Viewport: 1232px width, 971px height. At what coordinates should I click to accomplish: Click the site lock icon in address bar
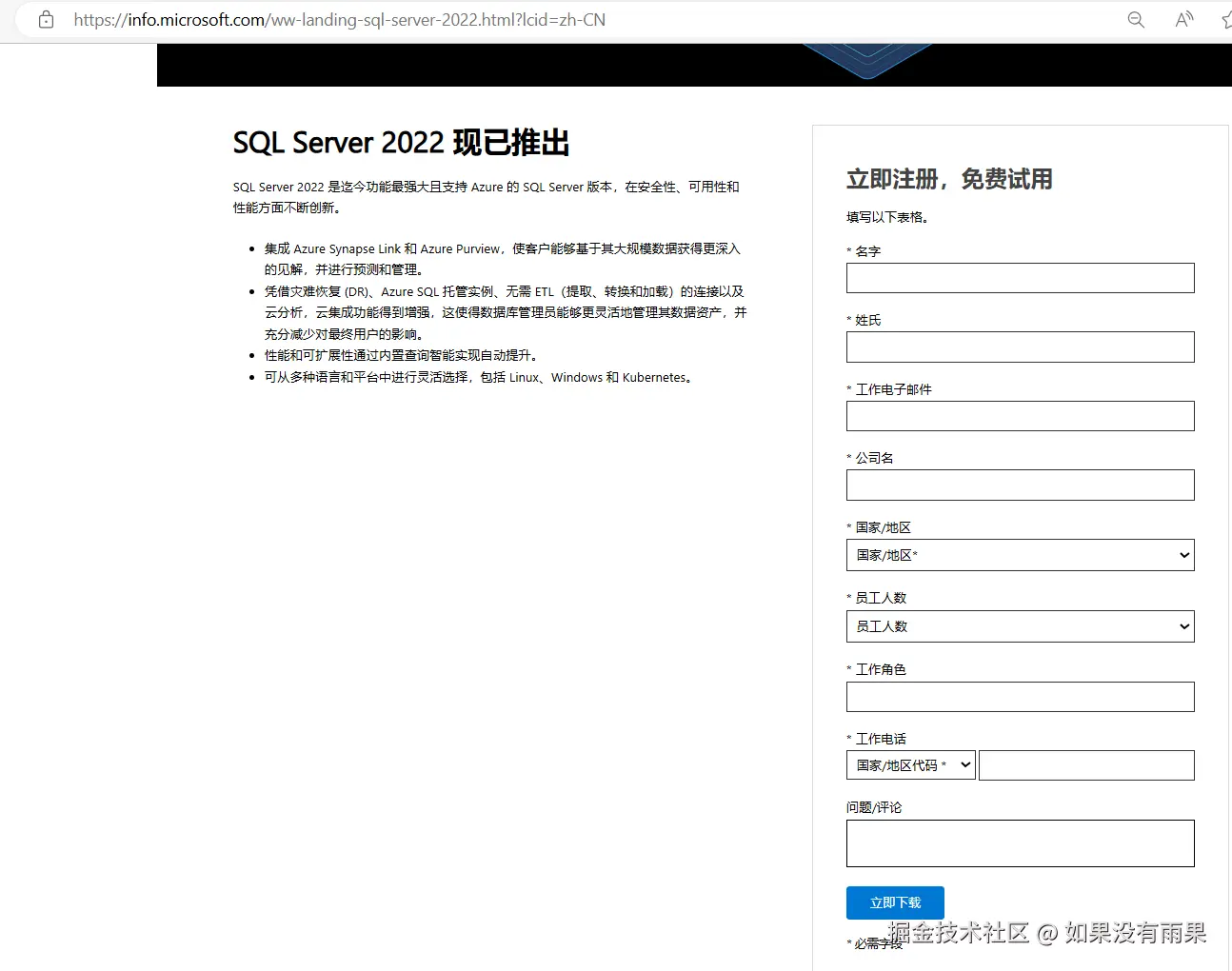tap(46, 19)
